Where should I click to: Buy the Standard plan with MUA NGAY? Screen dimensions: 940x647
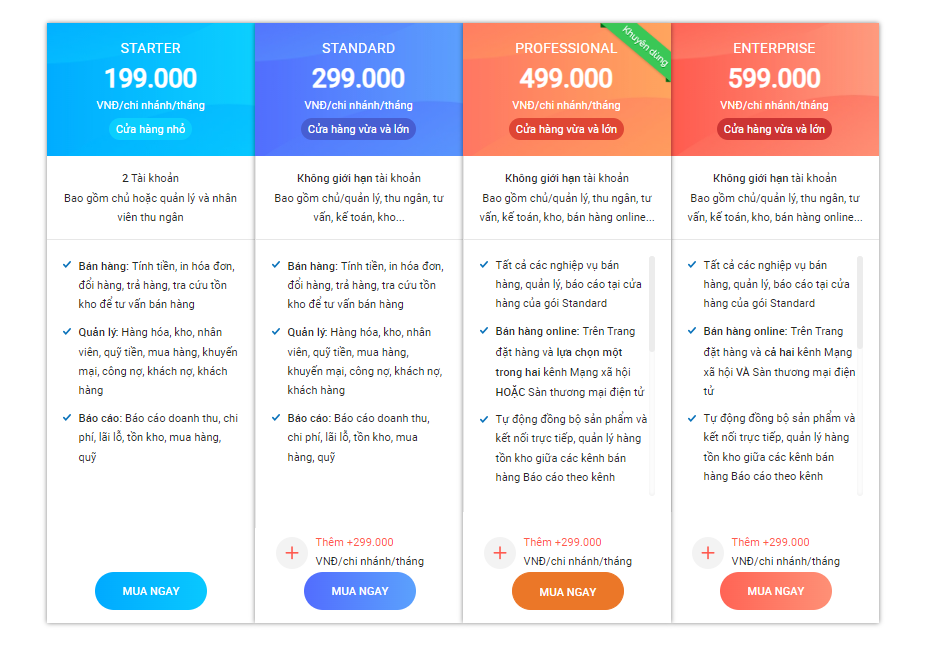tap(360, 591)
